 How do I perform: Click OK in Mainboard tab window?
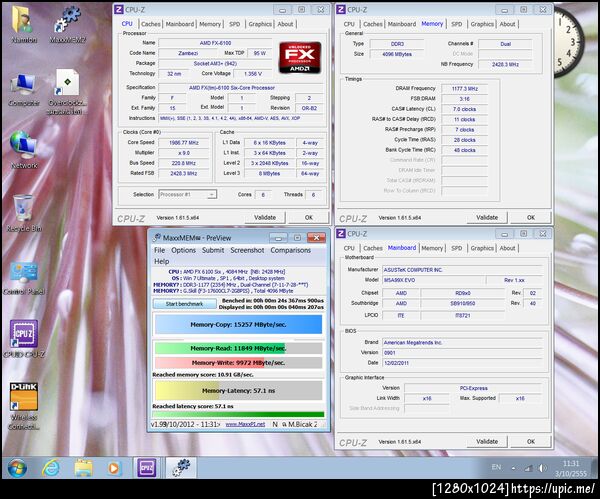(x=531, y=442)
